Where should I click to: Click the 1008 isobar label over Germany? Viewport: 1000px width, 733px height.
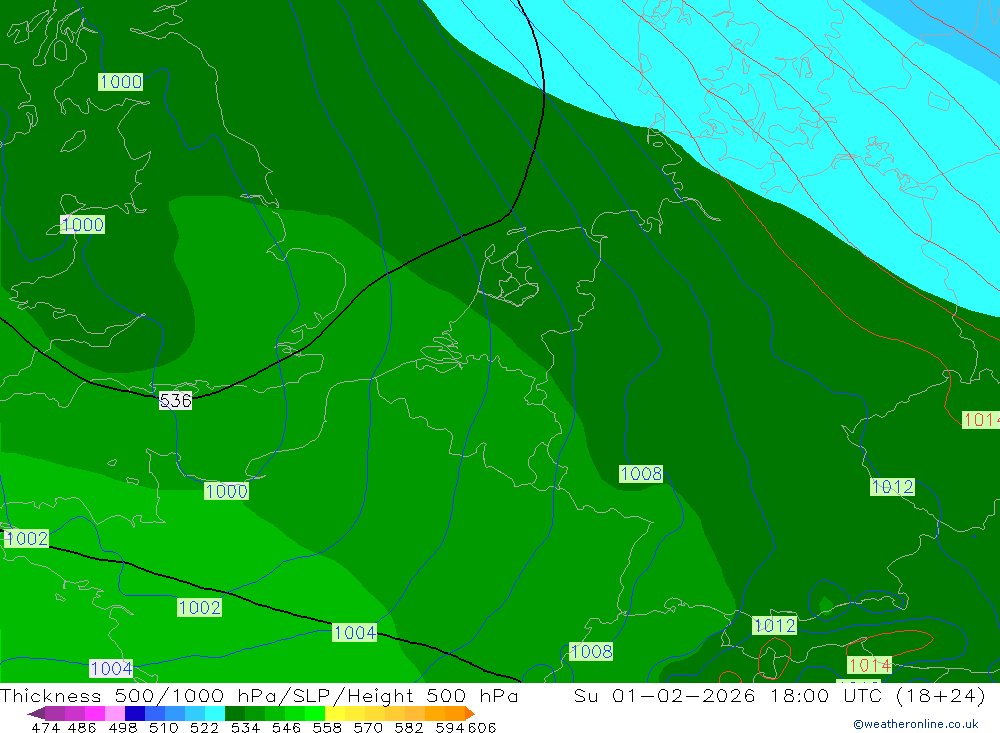[641, 474]
